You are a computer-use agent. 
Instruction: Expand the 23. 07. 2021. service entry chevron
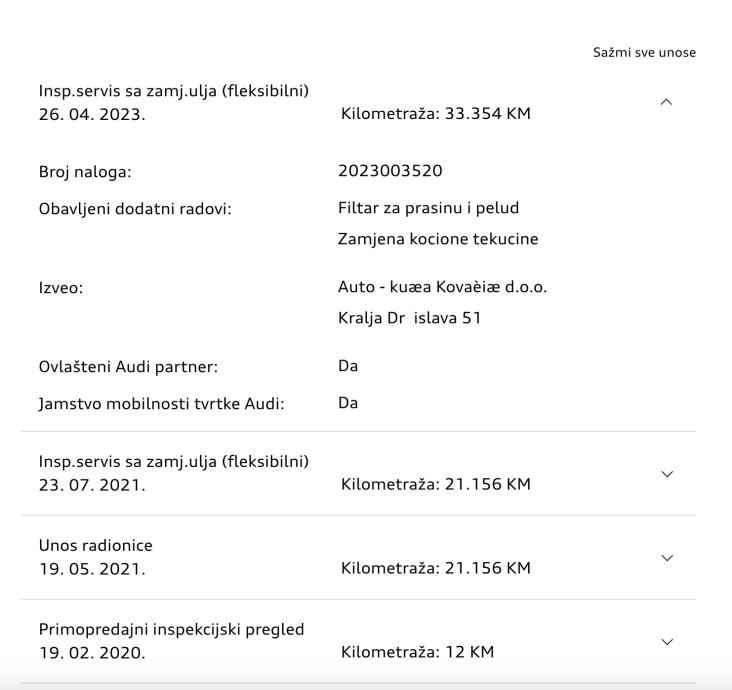[x=668, y=474]
